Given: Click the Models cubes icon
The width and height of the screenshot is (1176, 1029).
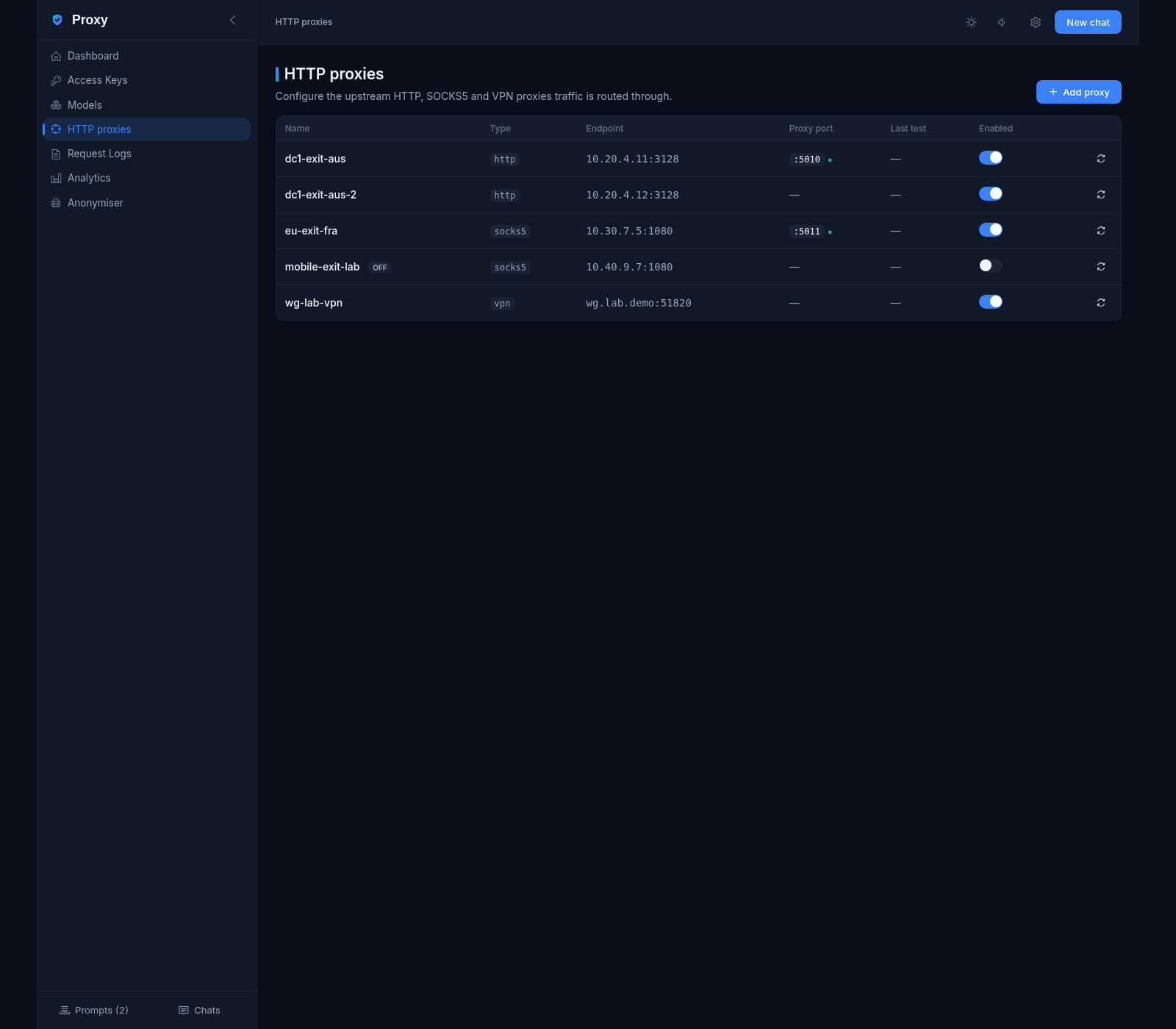Looking at the screenshot, I should (56, 105).
